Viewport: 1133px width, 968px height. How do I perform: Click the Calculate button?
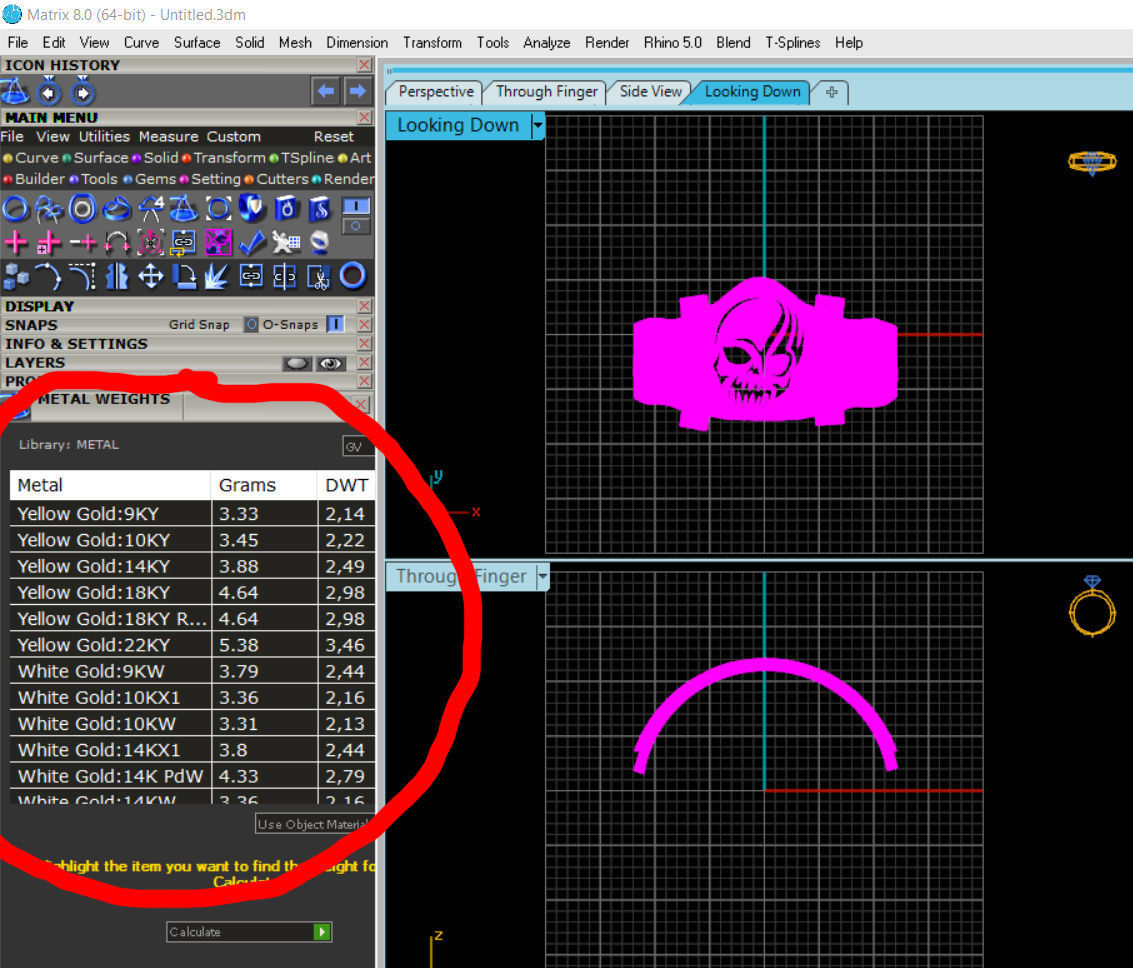(249, 932)
